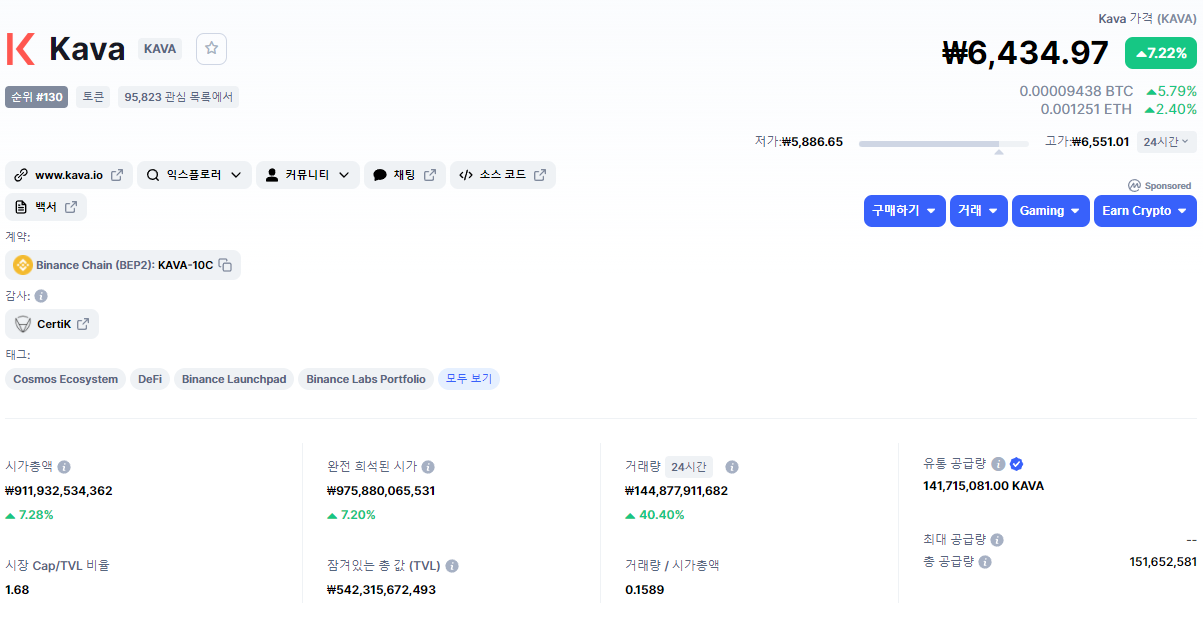Click info icon beside 완전 희석된 시가
Image resolution: width=1203 pixels, height=618 pixels.
coord(428,467)
